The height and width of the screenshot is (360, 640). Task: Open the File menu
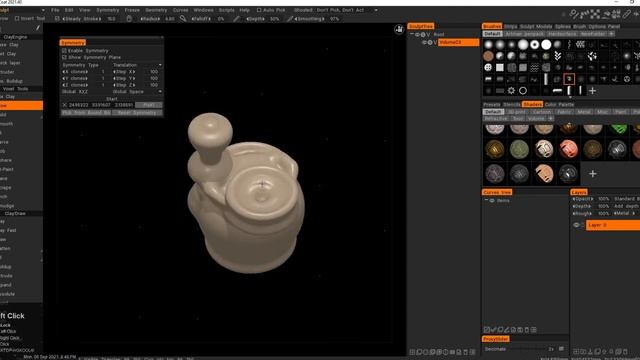click(55, 10)
